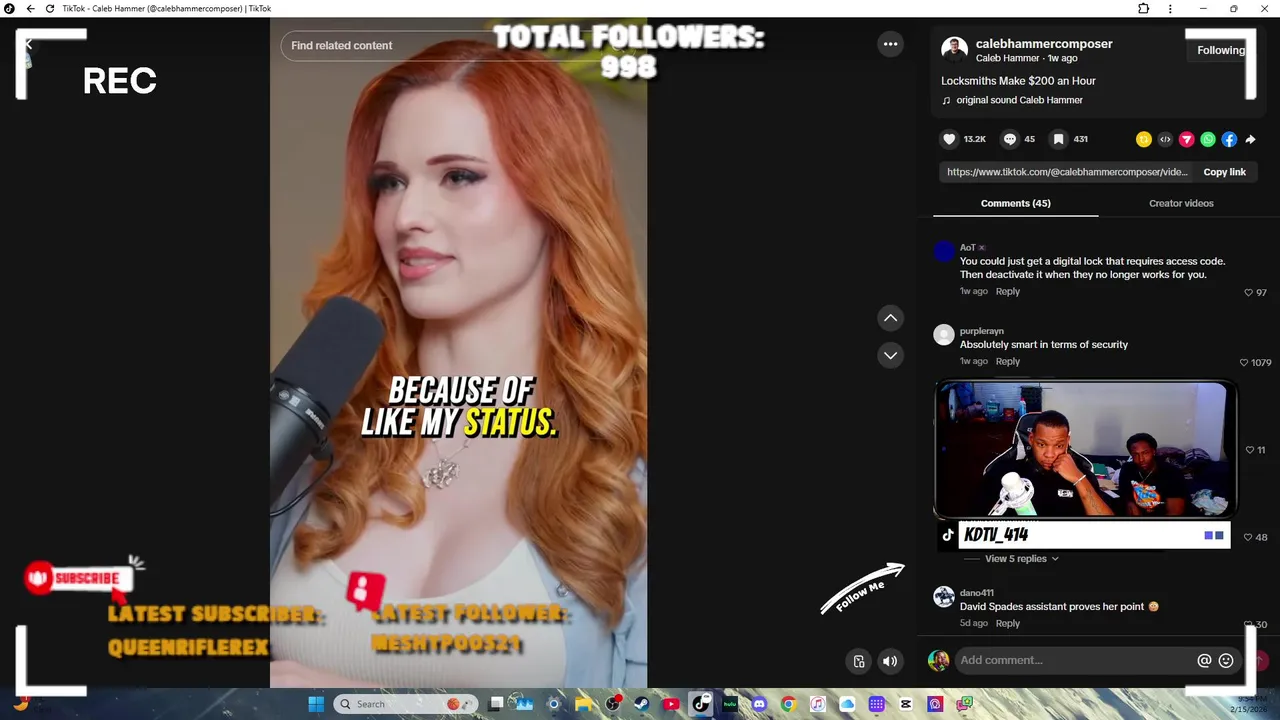Image resolution: width=1280 pixels, height=720 pixels.
Task: Open File Explorer from the taskbar
Action: tap(584, 704)
